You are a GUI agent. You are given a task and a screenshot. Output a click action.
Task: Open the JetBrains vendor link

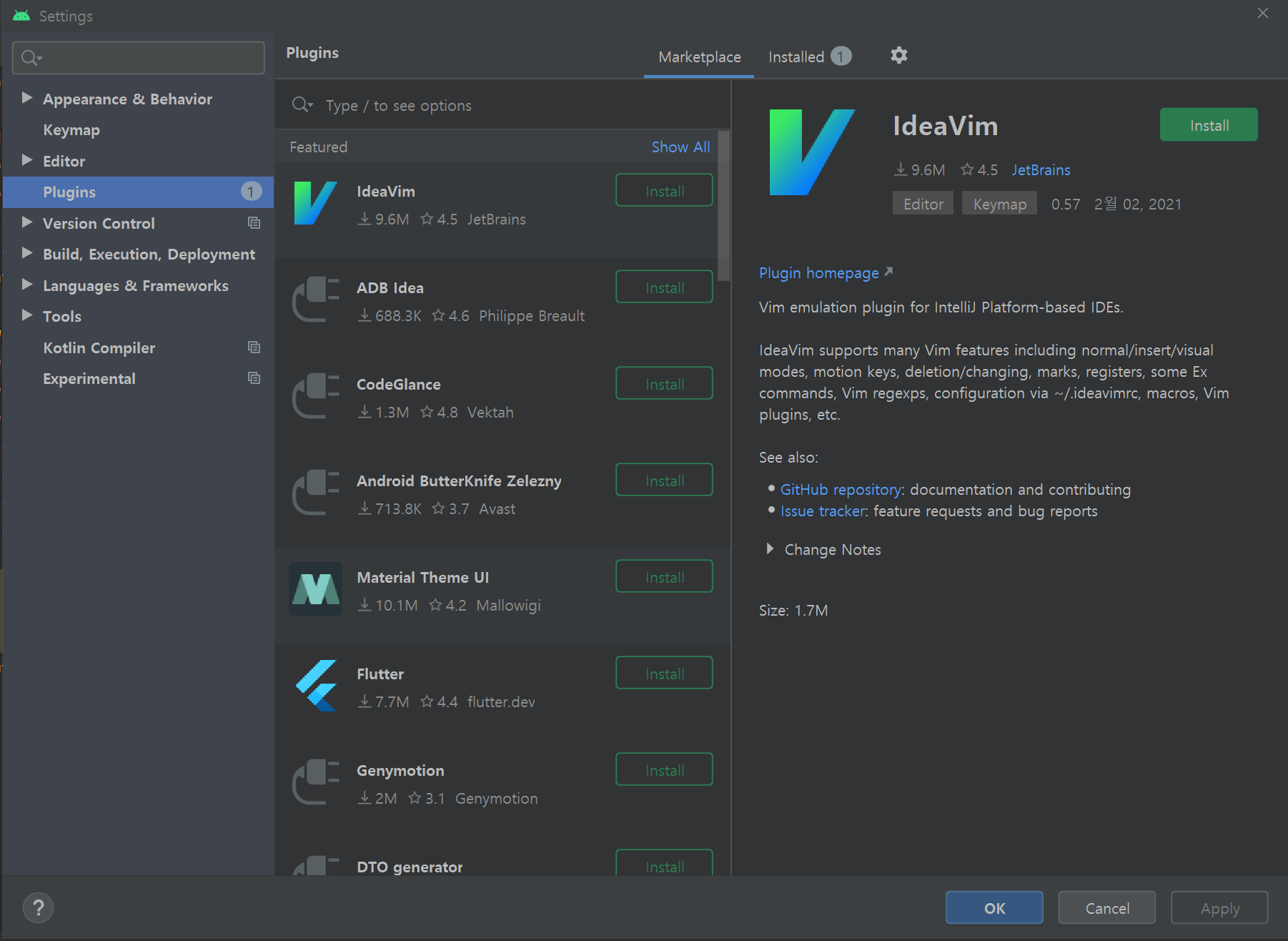coord(1041,169)
